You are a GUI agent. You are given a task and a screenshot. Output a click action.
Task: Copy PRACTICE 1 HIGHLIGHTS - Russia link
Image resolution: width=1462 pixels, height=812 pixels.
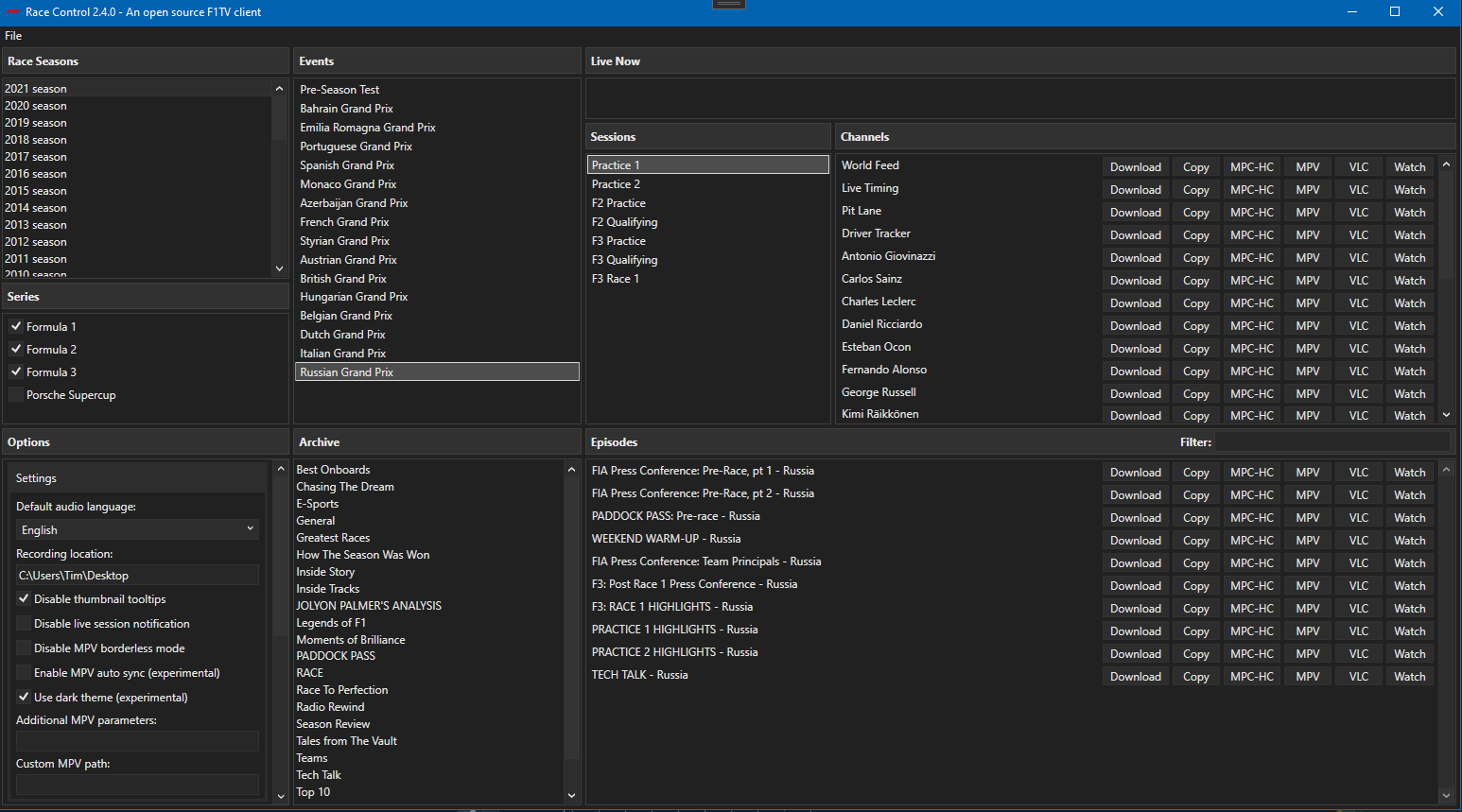coord(1196,631)
